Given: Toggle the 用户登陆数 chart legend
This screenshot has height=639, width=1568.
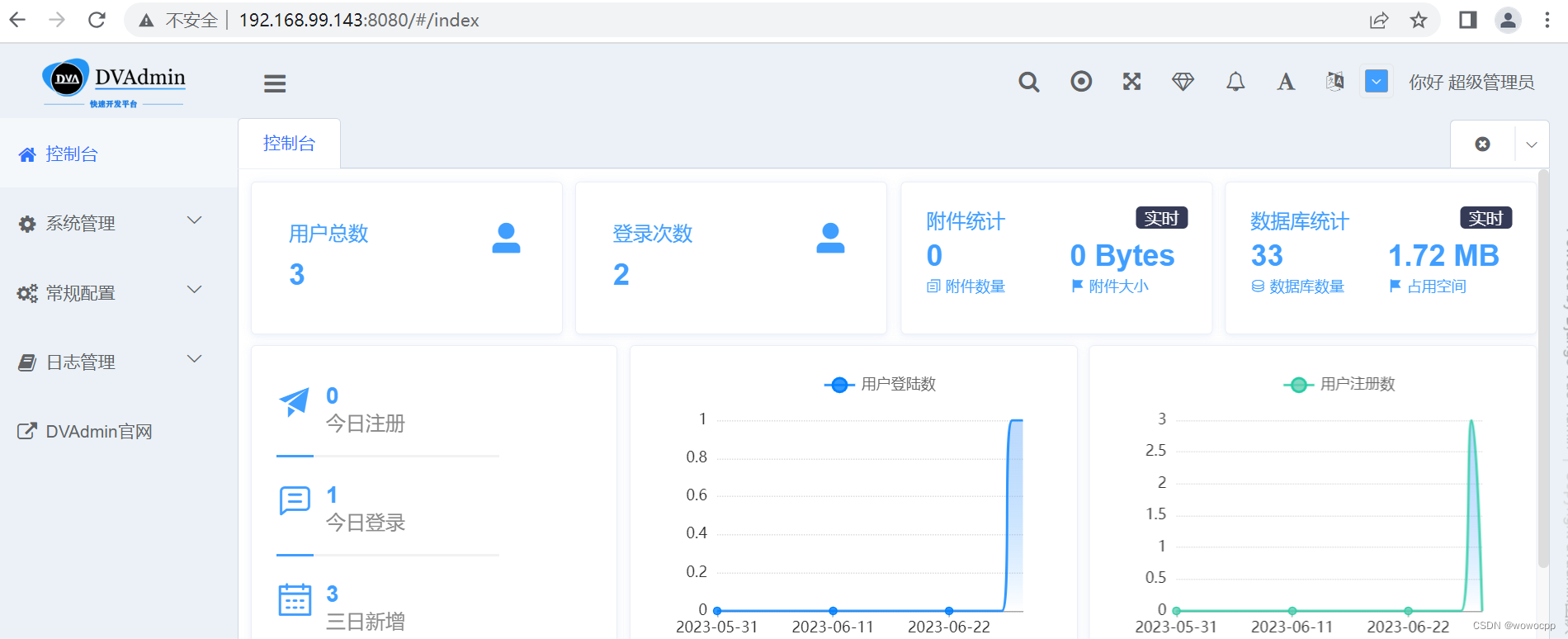Looking at the screenshot, I should 880,385.
